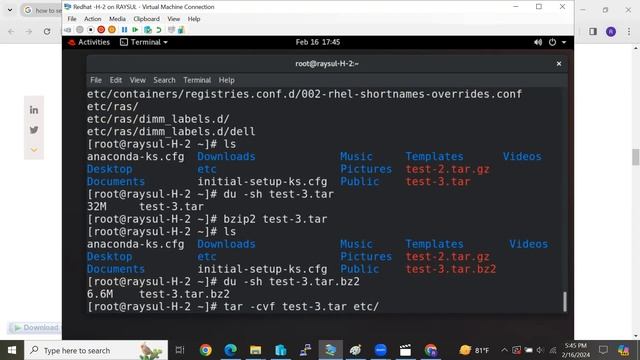Image resolution: width=640 pixels, height=360 pixels.
Task: Click GNOME volume speaker icon
Action: [538, 42]
